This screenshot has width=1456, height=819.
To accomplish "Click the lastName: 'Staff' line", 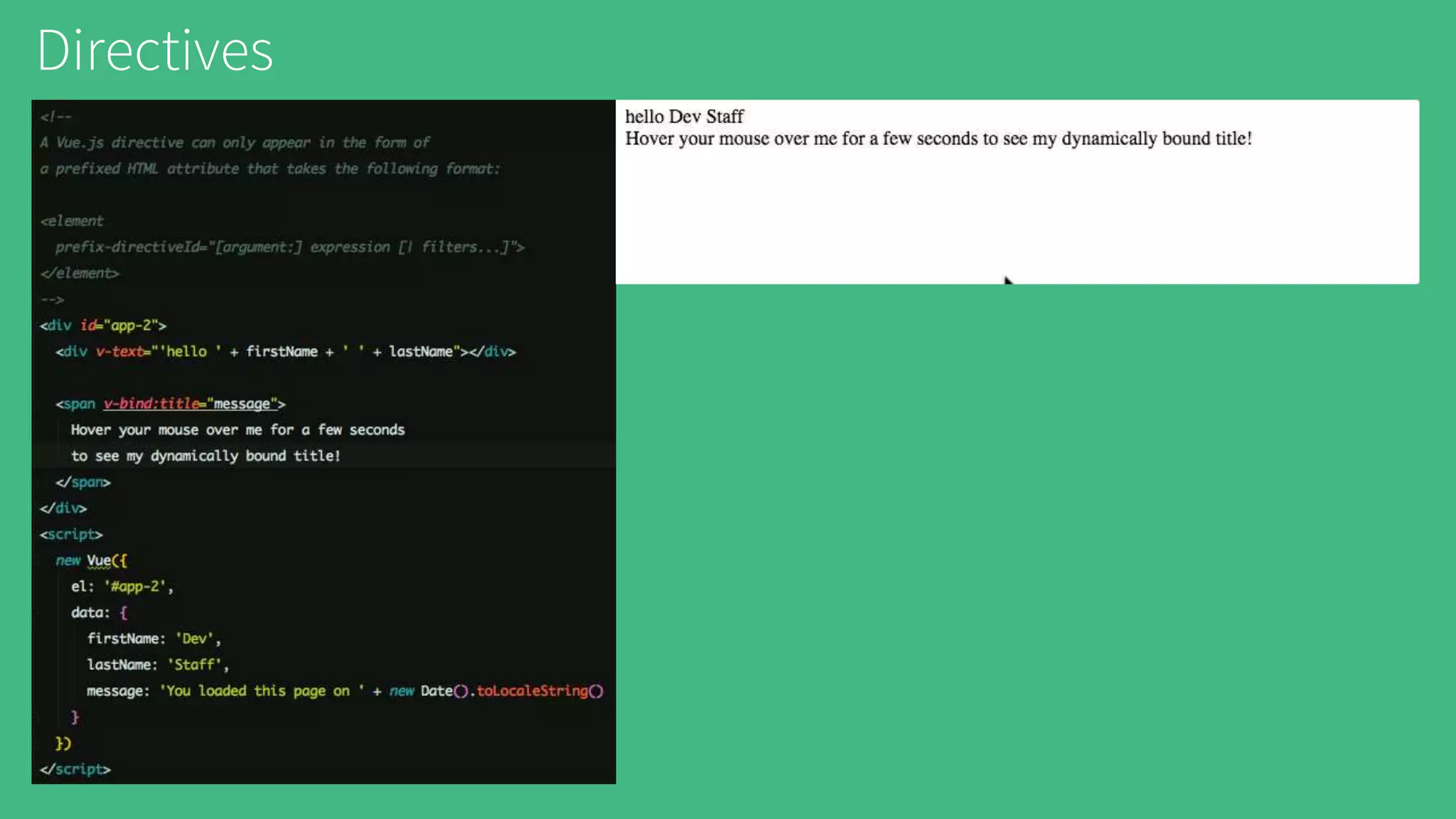I will click(x=157, y=665).
